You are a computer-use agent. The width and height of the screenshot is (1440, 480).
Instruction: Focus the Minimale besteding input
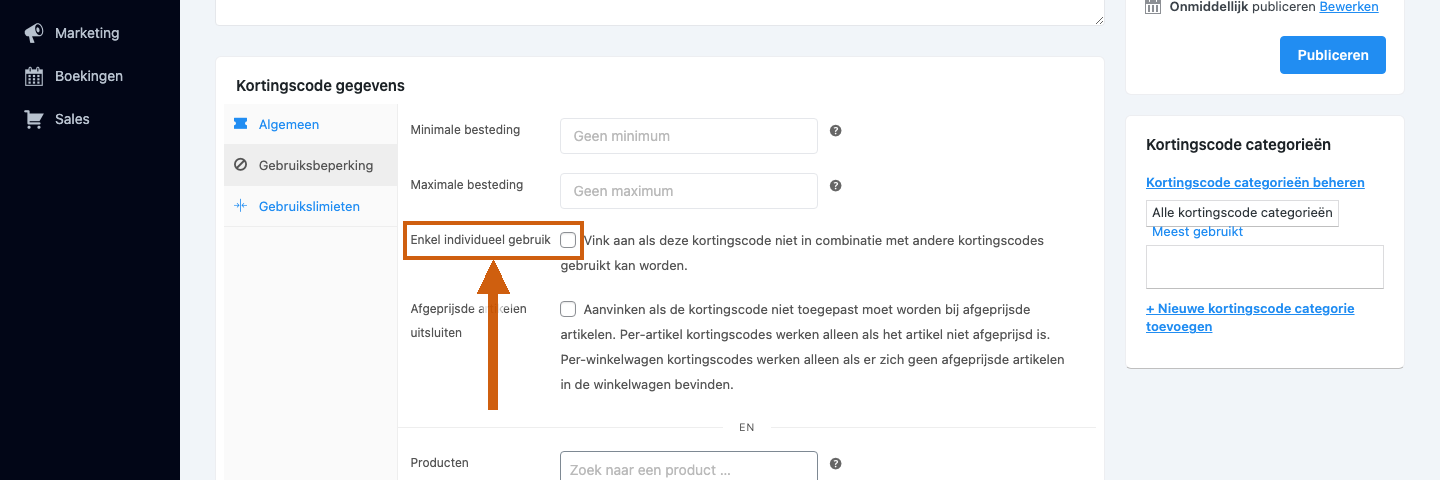coord(689,136)
